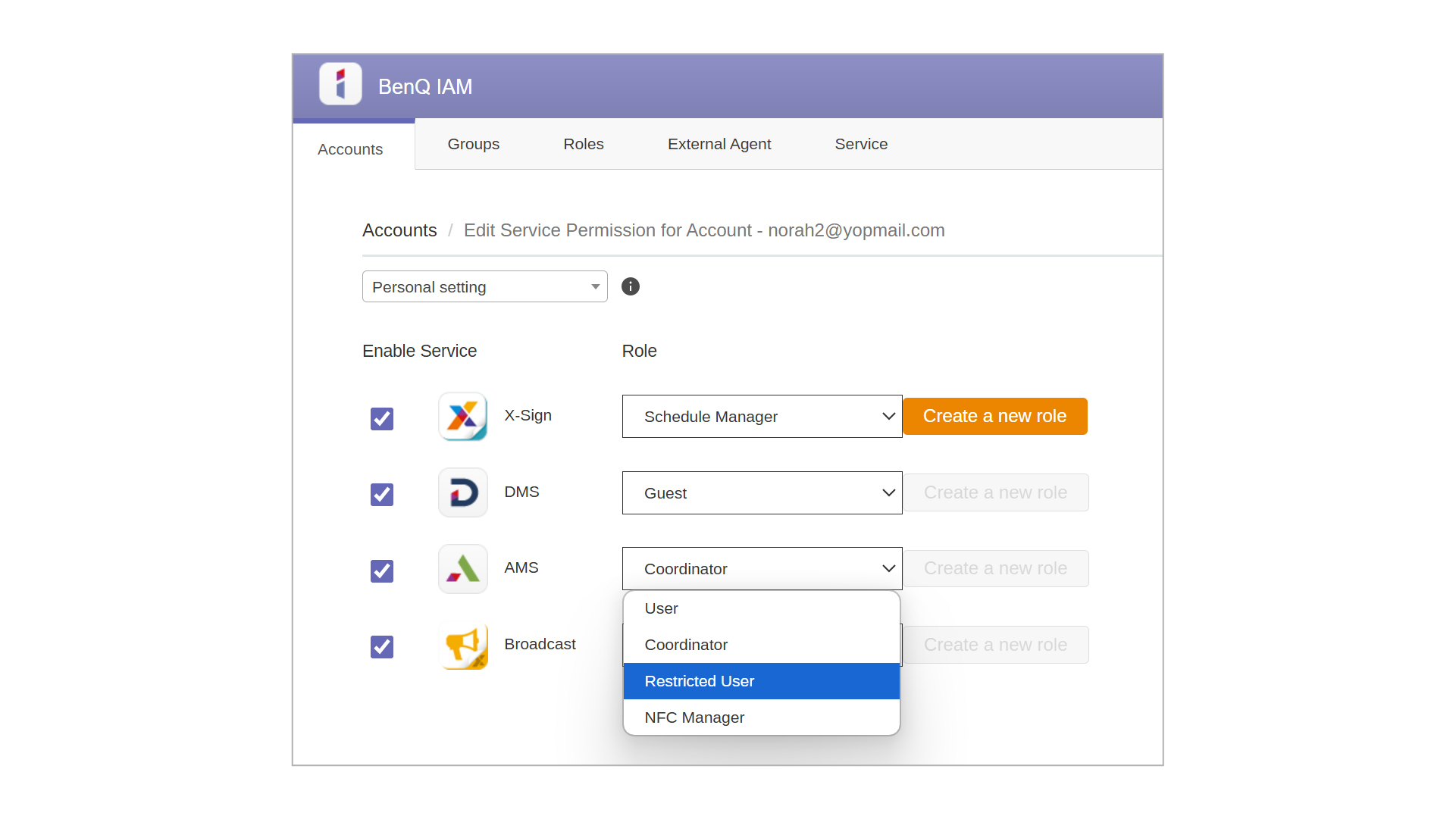
Task: Click the chevron on the Guest role selector
Action: [x=888, y=492]
